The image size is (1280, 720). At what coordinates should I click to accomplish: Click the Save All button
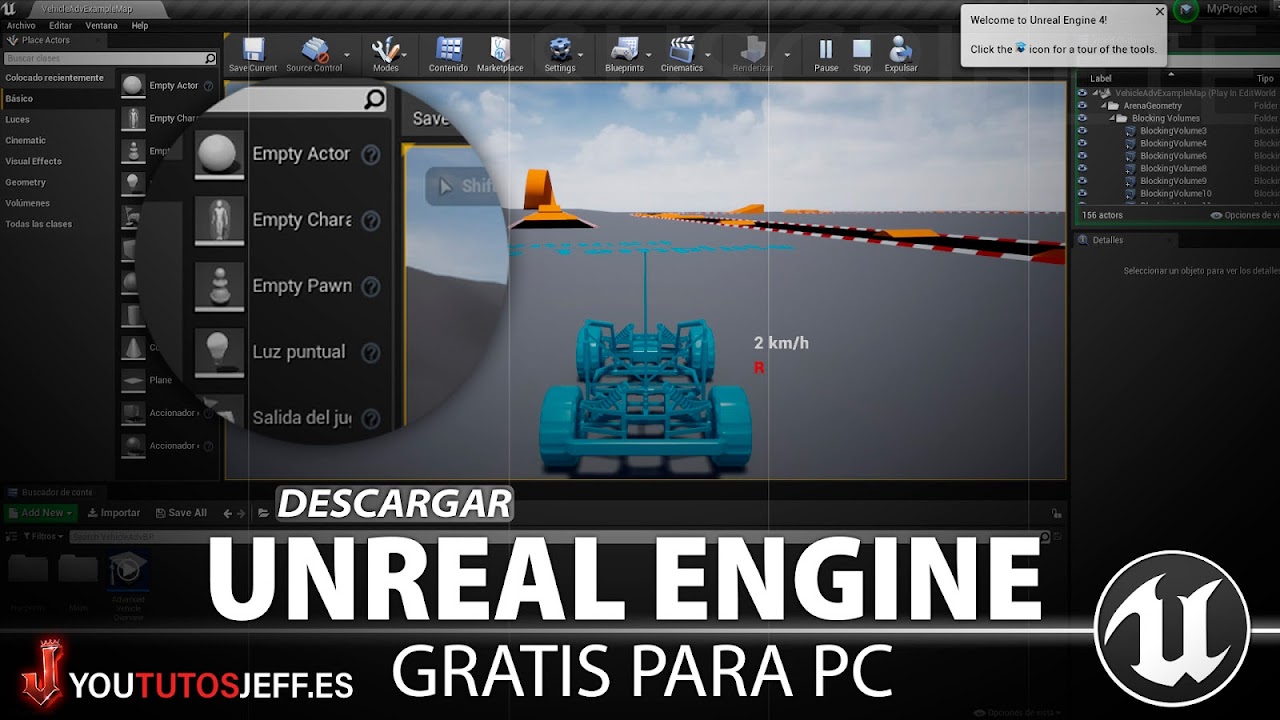point(181,513)
